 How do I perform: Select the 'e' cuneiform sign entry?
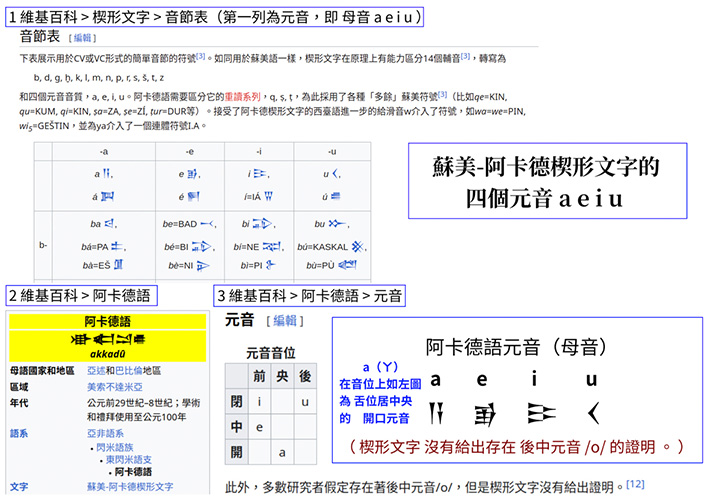(x=190, y=174)
